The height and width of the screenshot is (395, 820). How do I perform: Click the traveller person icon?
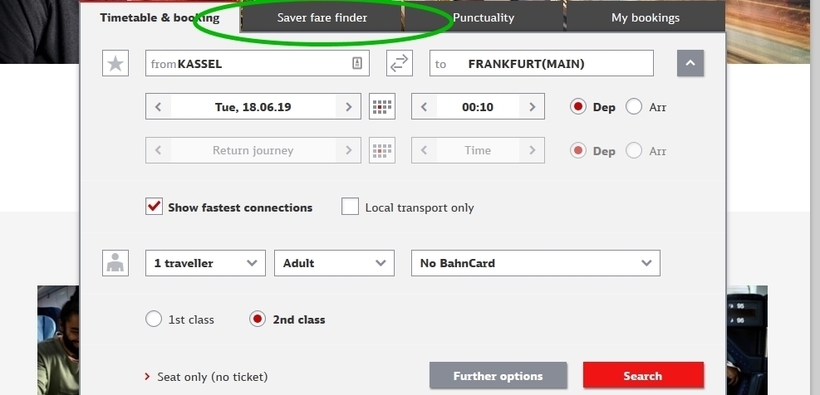(x=115, y=263)
